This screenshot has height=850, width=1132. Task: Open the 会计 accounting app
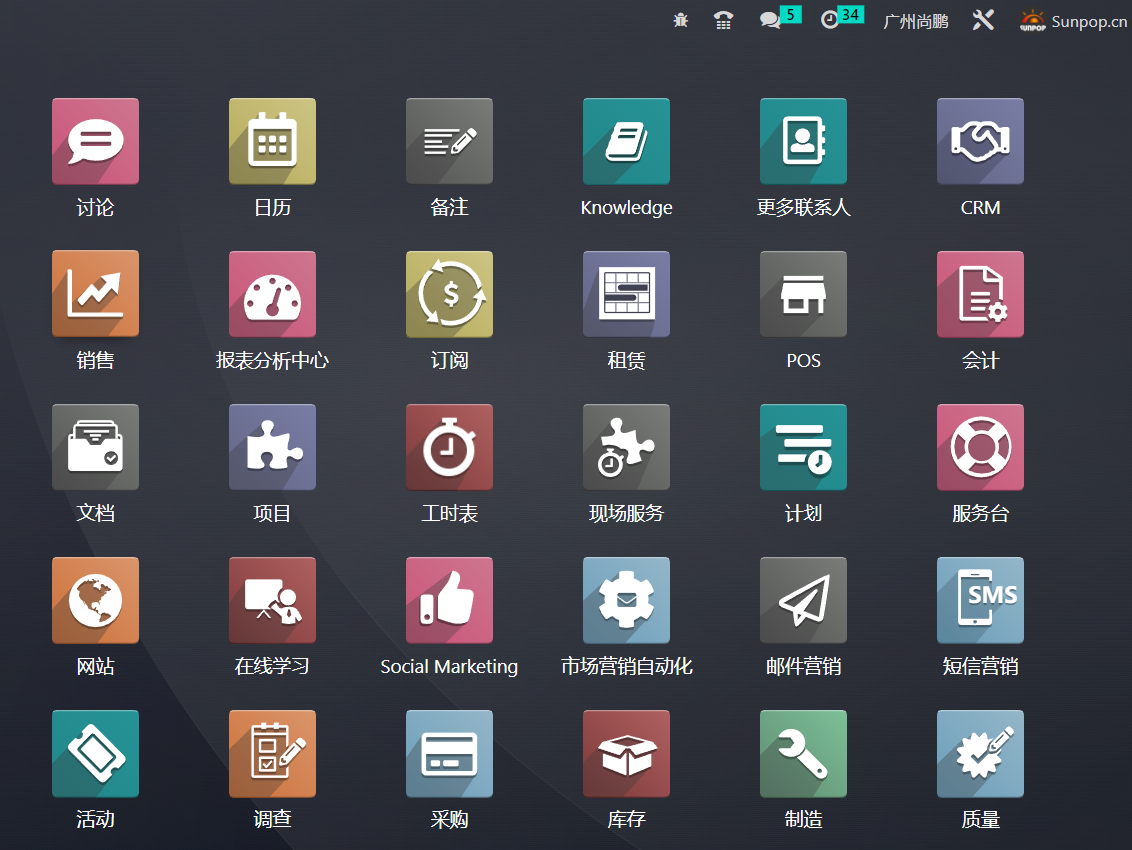[x=980, y=294]
